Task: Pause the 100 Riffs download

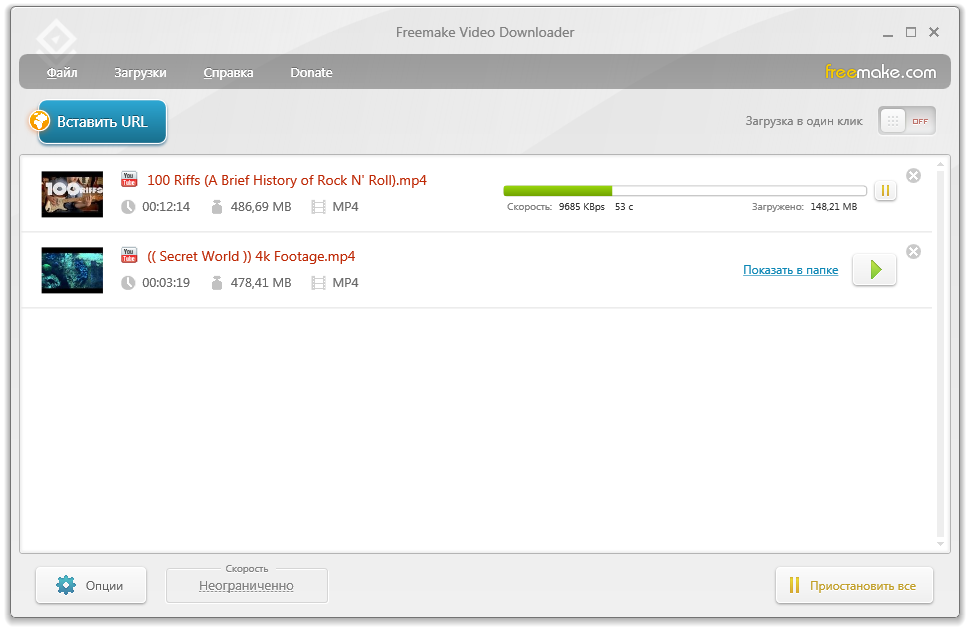Action: pyautogui.click(x=885, y=191)
